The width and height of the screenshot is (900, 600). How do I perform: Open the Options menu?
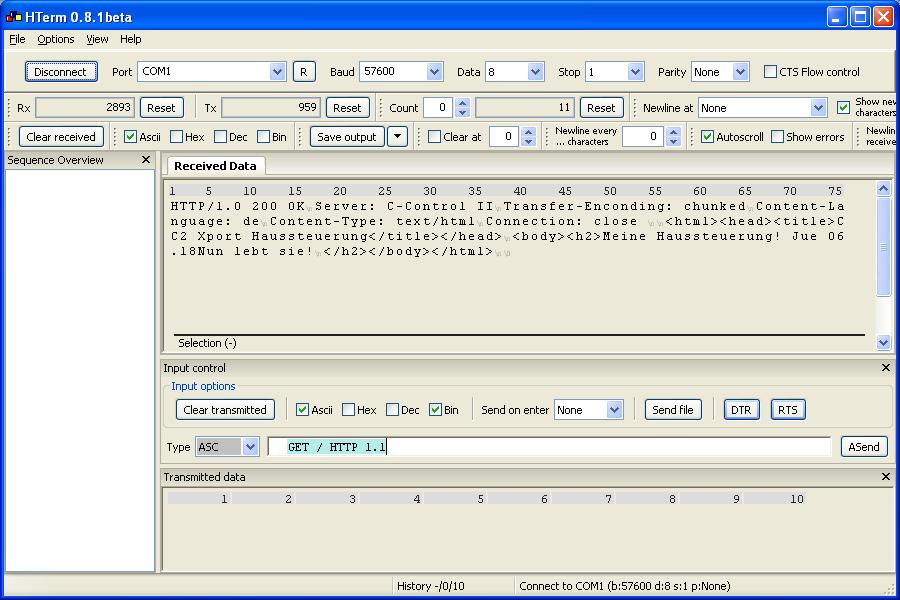(x=56, y=39)
